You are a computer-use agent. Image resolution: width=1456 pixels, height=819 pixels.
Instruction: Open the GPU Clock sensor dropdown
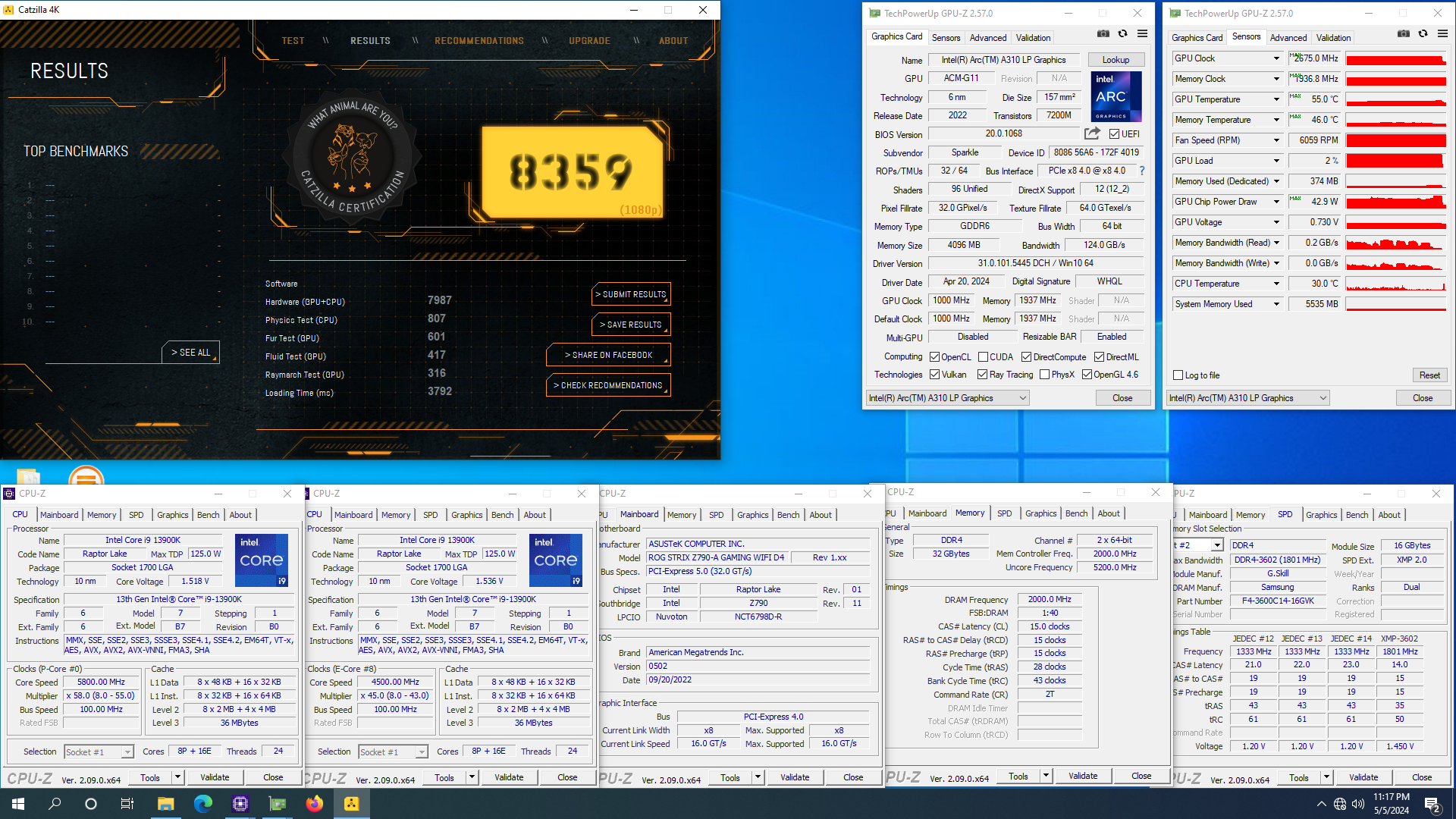(x=1276, y=58)
